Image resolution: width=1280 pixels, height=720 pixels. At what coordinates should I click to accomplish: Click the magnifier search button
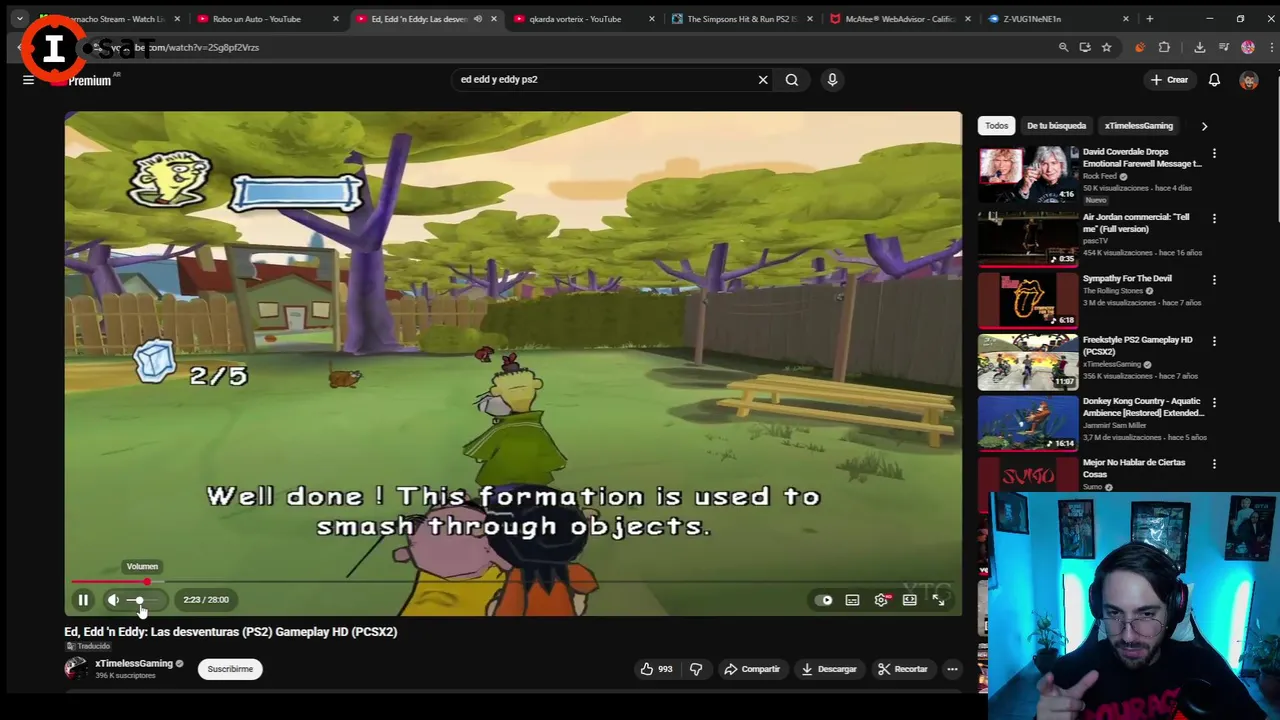[792, 80]
